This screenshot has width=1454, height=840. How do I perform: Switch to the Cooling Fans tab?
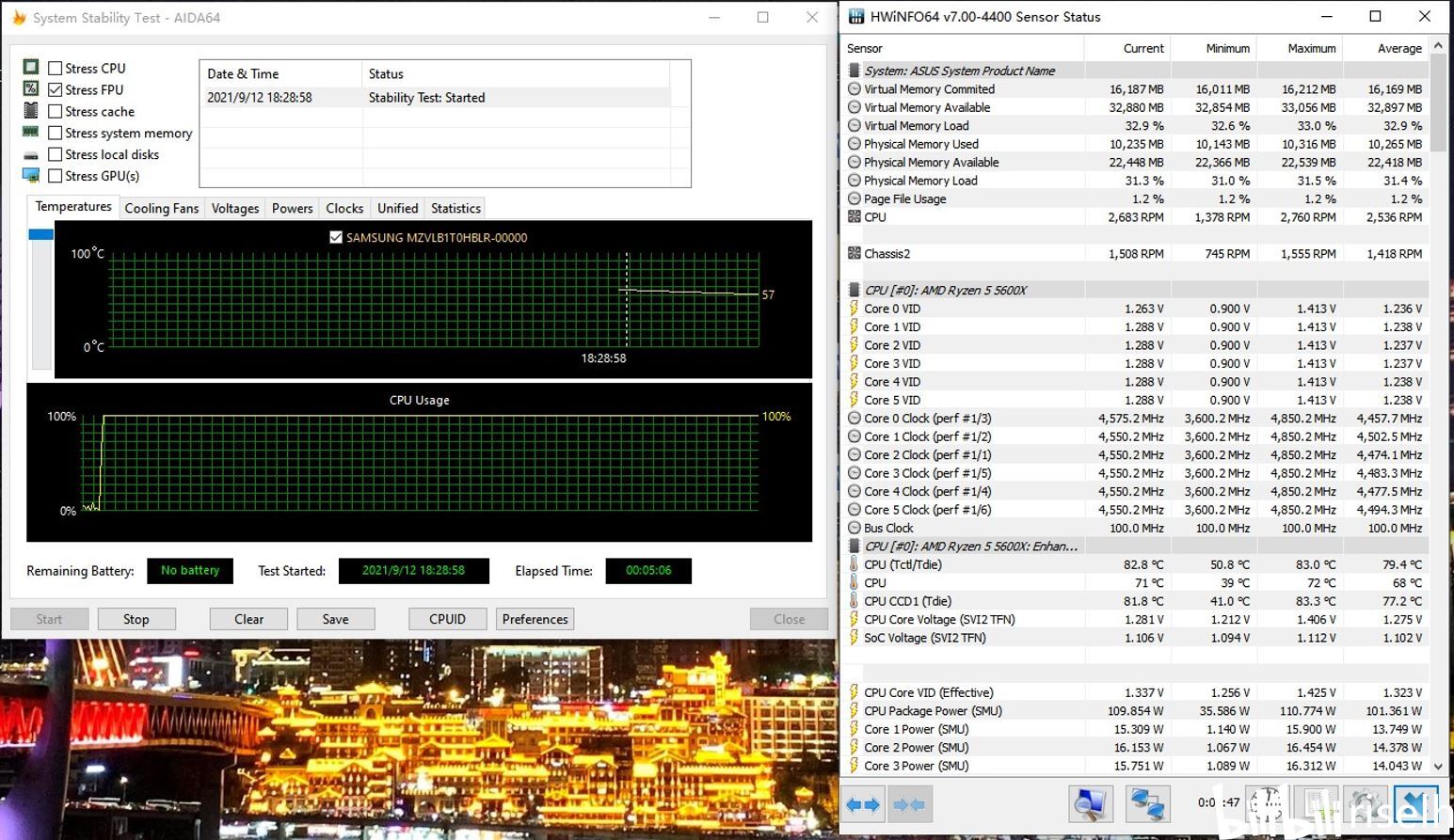162,209
